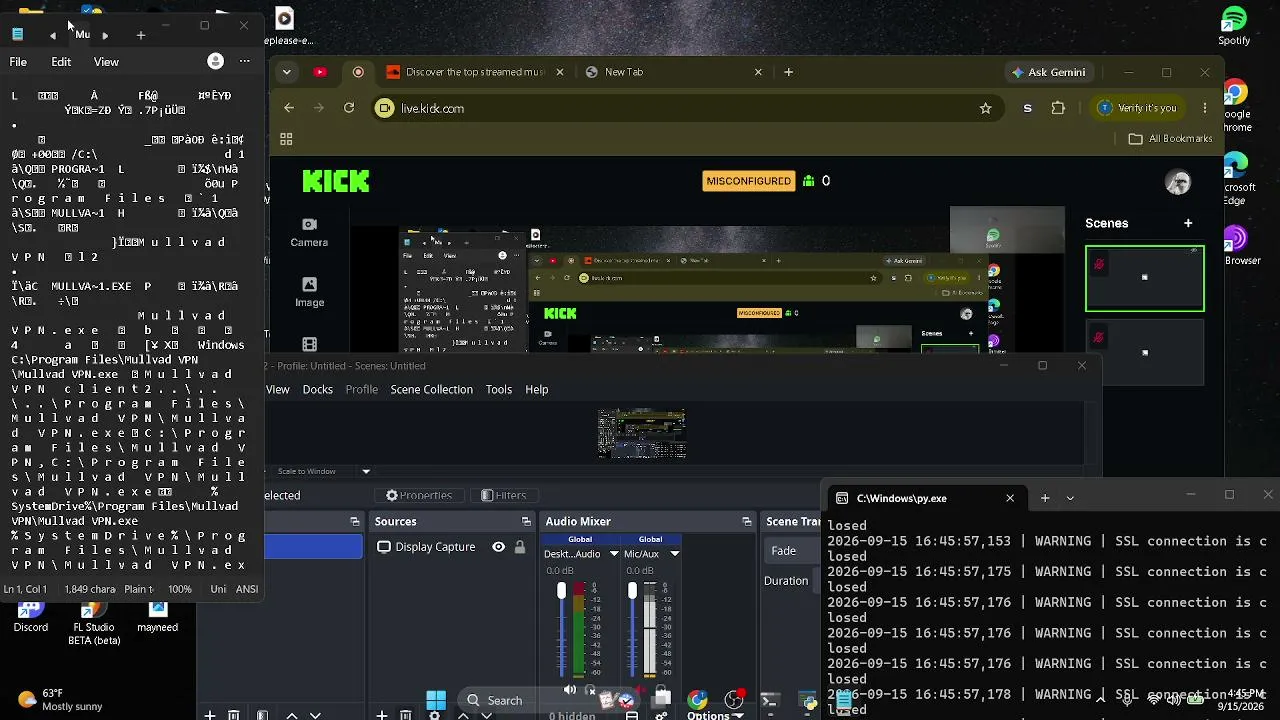Open Chrome extensions puzzle icon
This screenshot has width=1280, height=720.
tap(1058, 108)
